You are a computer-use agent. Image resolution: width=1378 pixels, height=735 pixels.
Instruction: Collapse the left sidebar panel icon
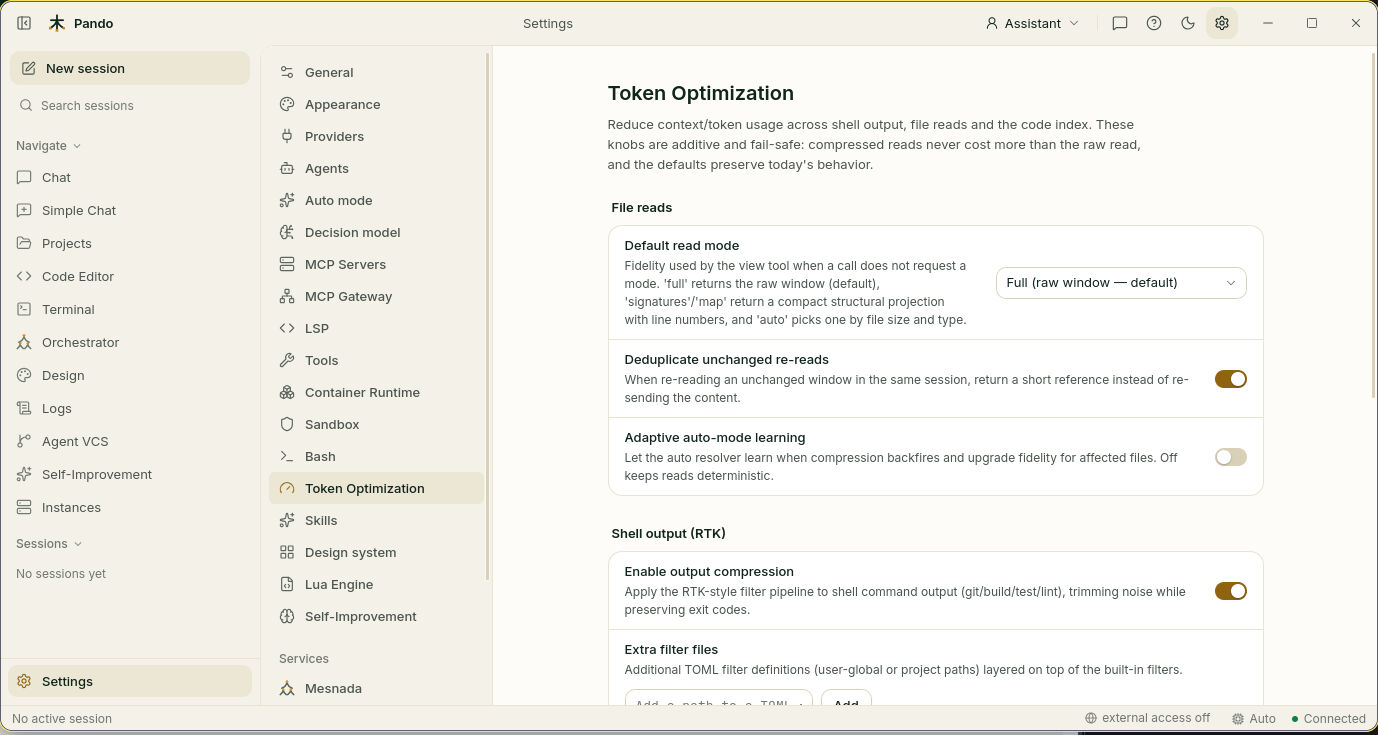(x=24, y=23)
